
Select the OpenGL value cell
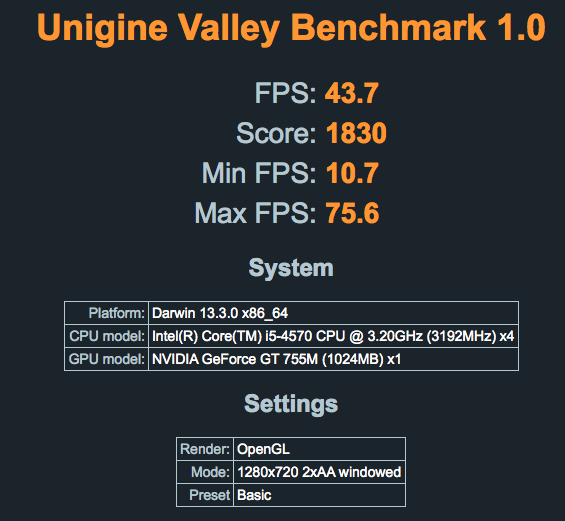pos(320,449)
